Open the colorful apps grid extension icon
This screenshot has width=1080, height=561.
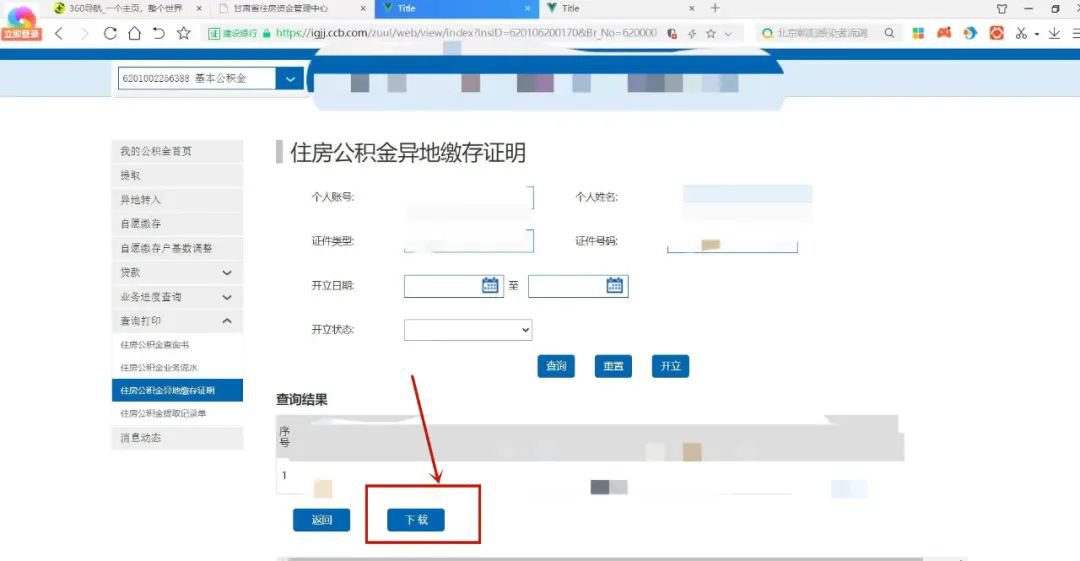pos(917,32)
